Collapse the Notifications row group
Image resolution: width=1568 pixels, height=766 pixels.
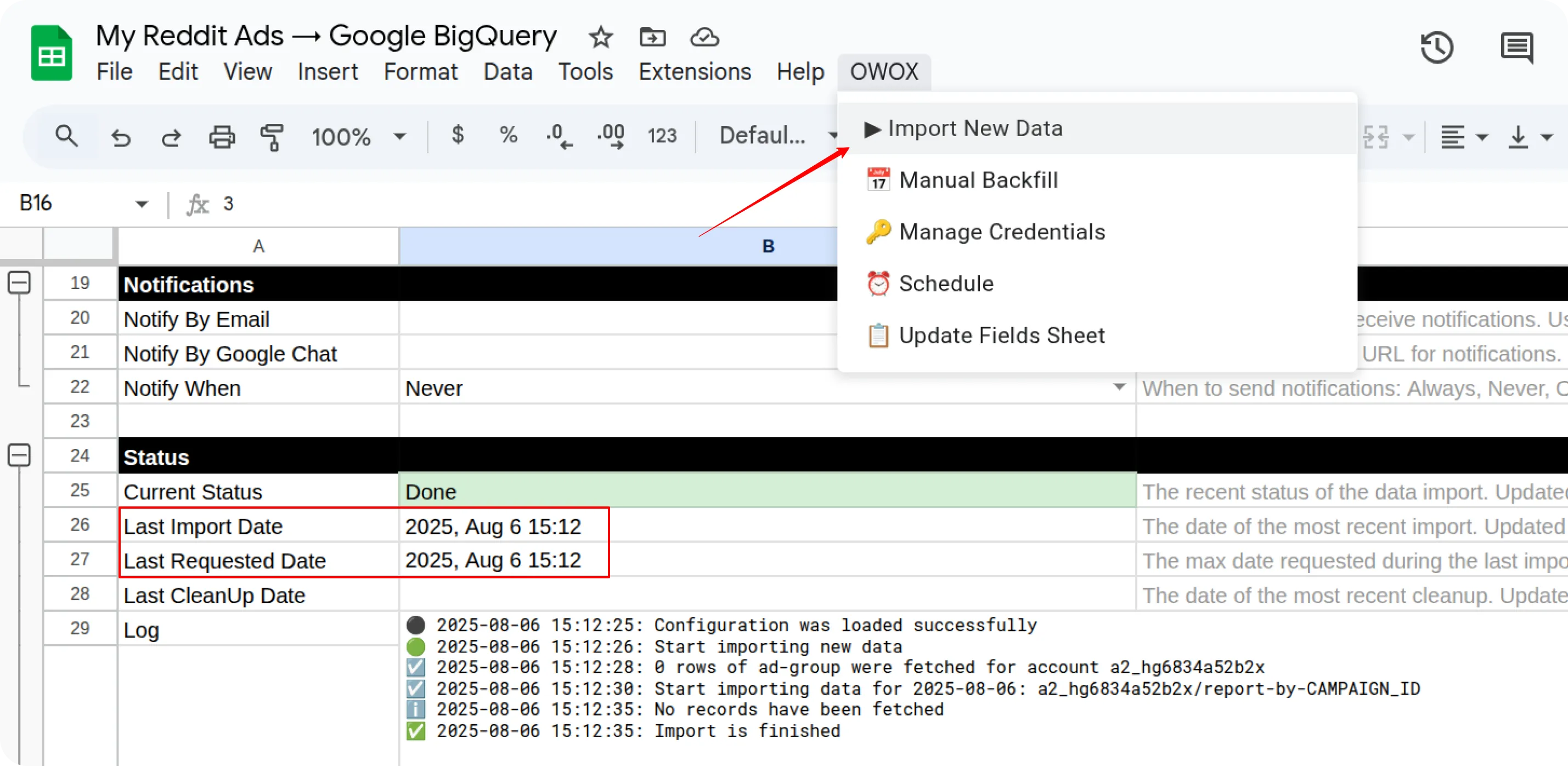tap(20, 283)
